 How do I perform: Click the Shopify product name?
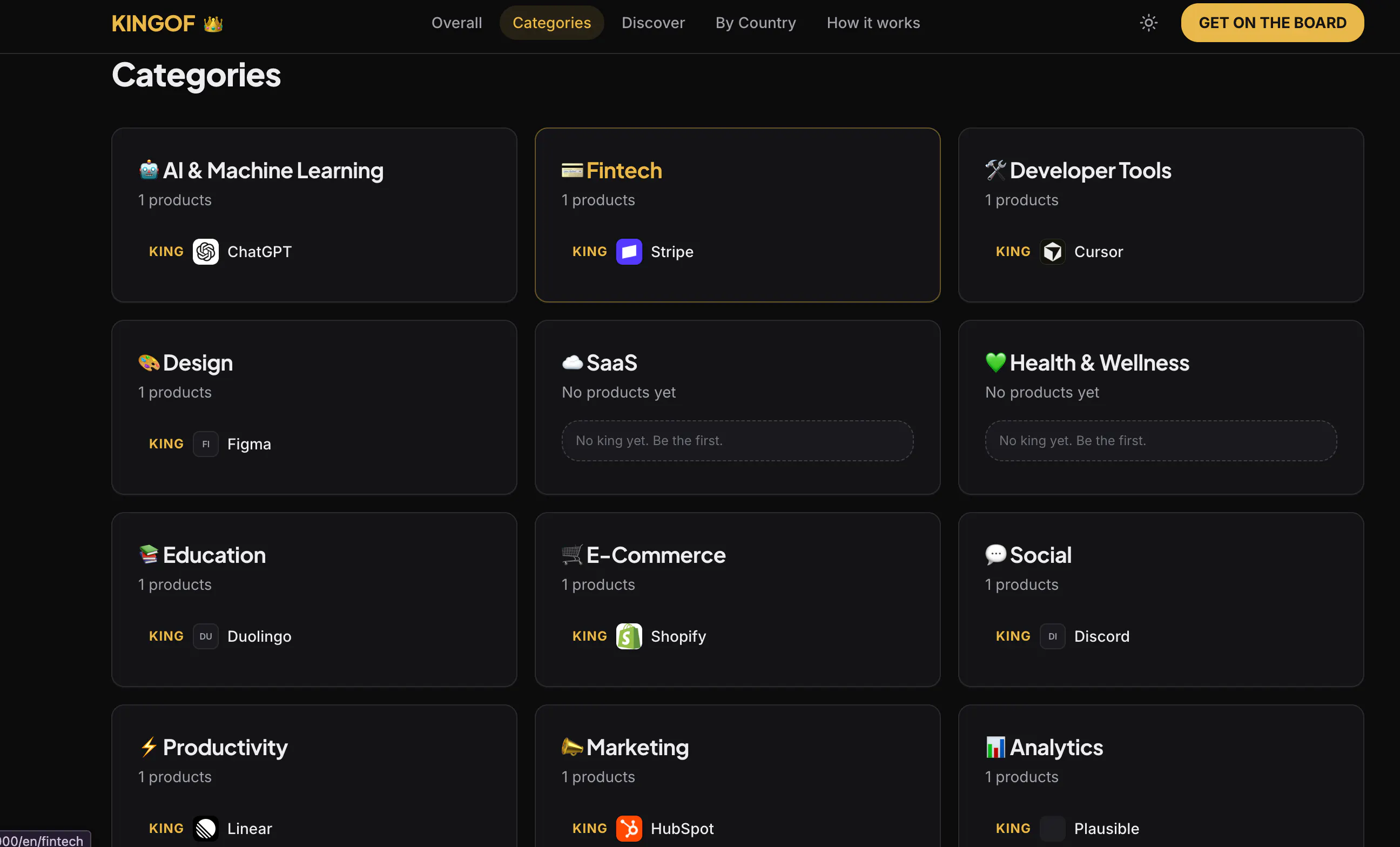(678, 636)
